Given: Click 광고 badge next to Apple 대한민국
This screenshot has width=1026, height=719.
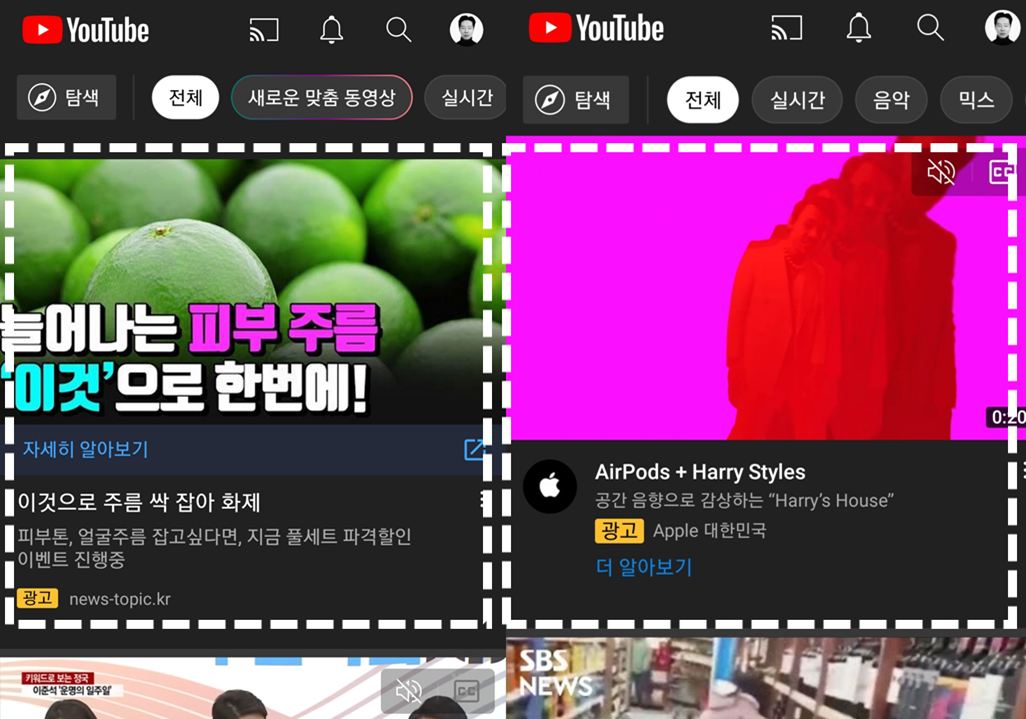Looking at the screenshot, I should 619,531.
